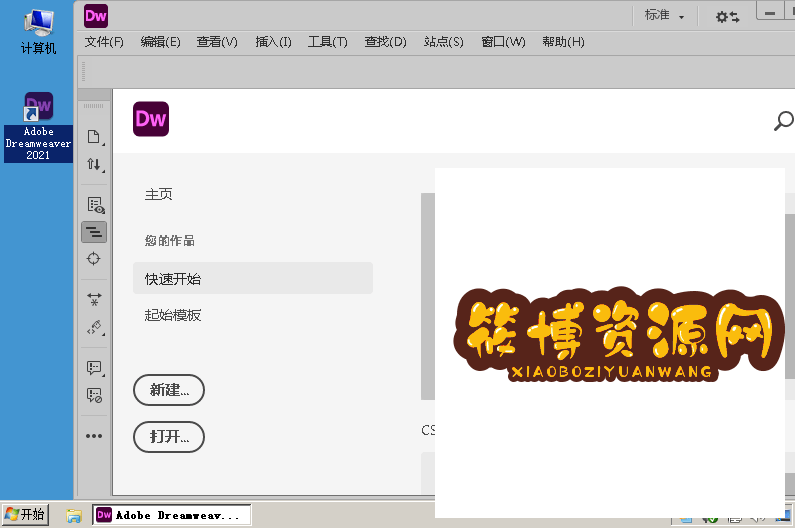Screen dimensions: 795x528
Task: Open the 工具(T) menu
Action: tap(328, 42)
